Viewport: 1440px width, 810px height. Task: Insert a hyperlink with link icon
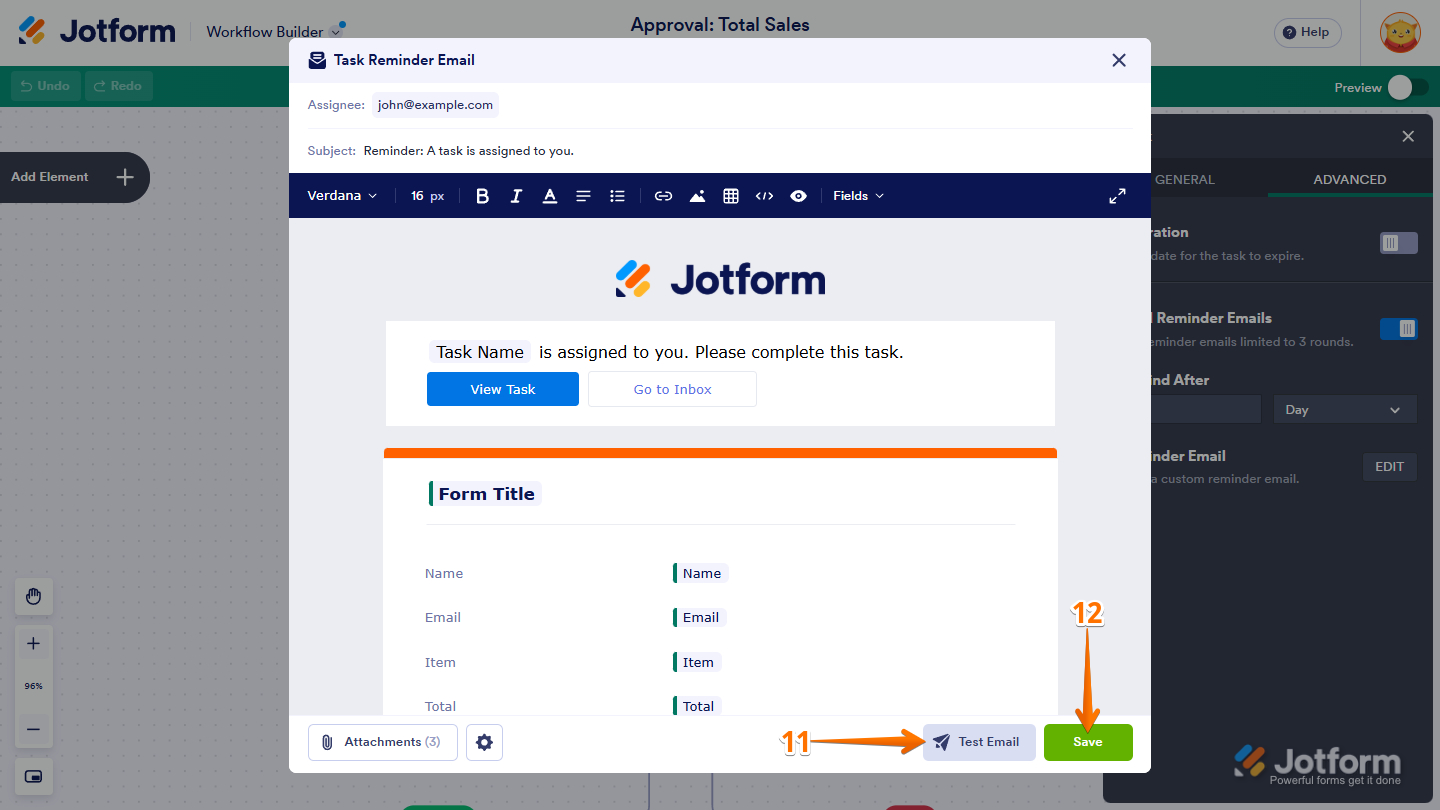(663, 196)
